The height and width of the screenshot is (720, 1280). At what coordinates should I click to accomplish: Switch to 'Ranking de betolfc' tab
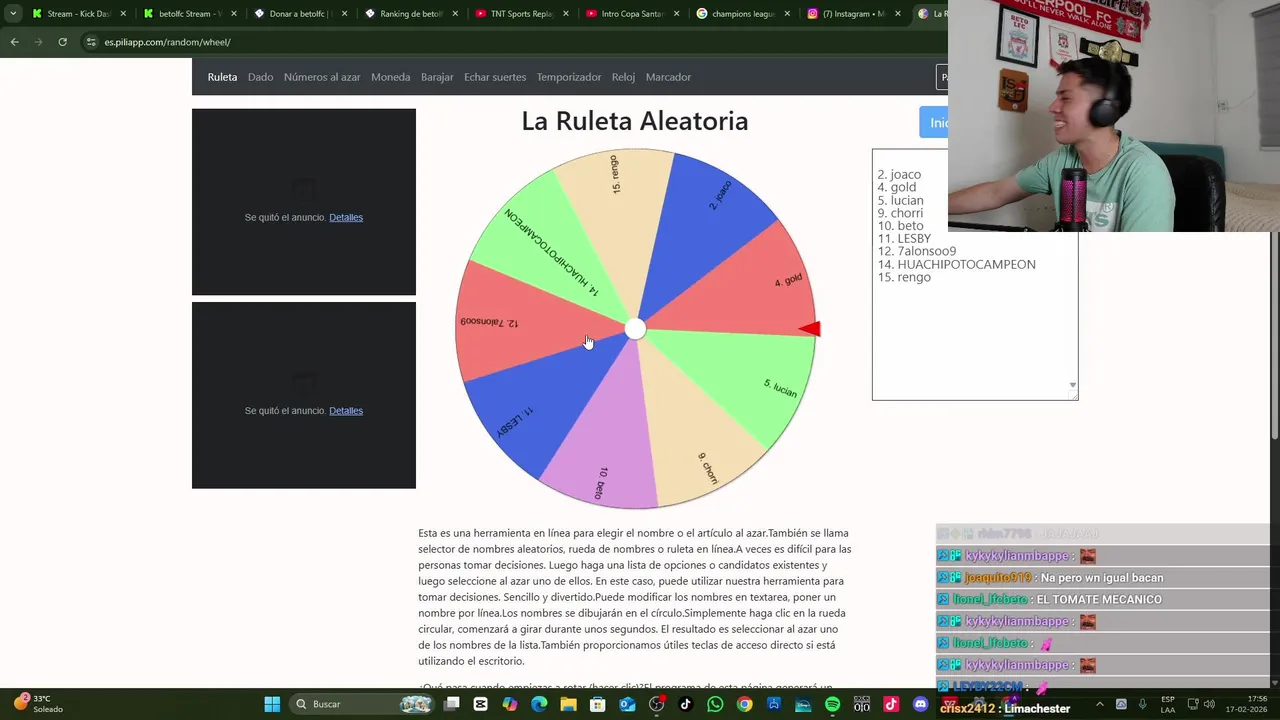pyautogui.click(x=410, y=14)
